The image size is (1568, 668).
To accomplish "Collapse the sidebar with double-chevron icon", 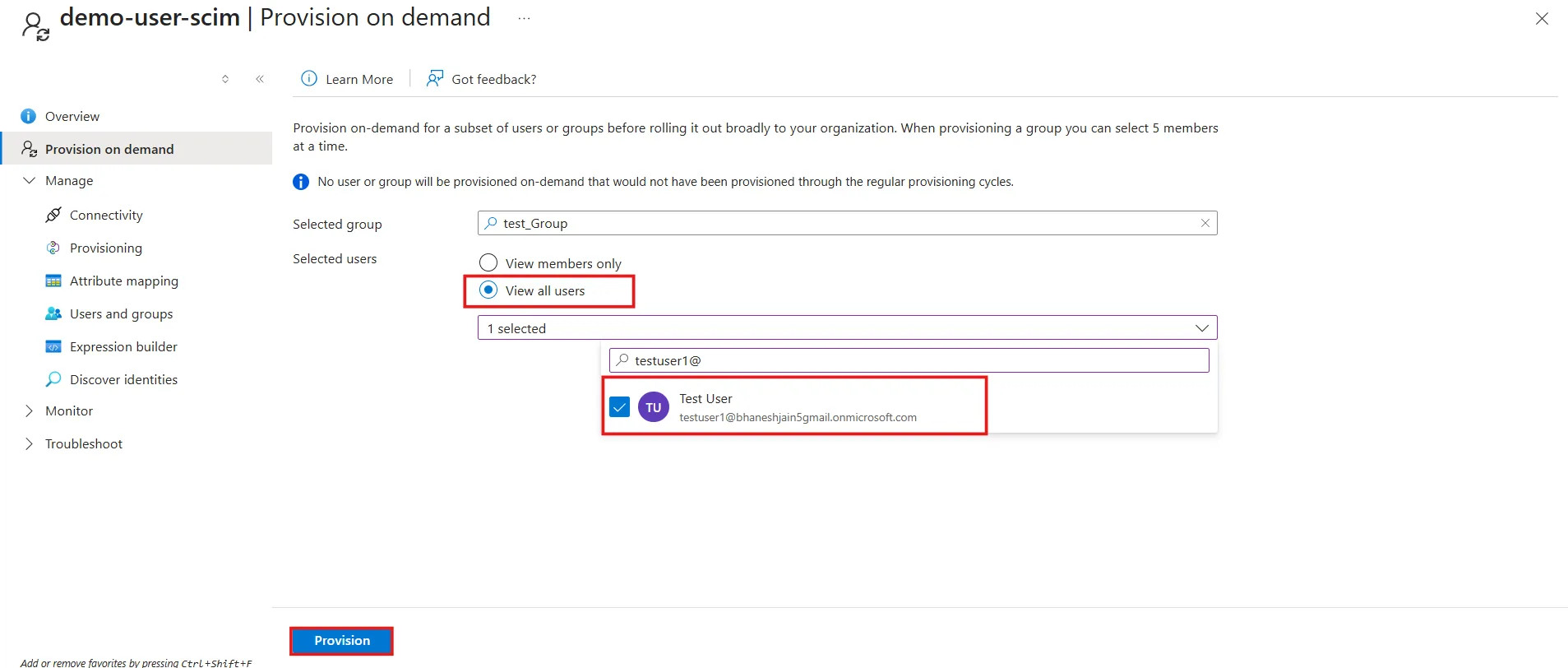I will point(260,79).
